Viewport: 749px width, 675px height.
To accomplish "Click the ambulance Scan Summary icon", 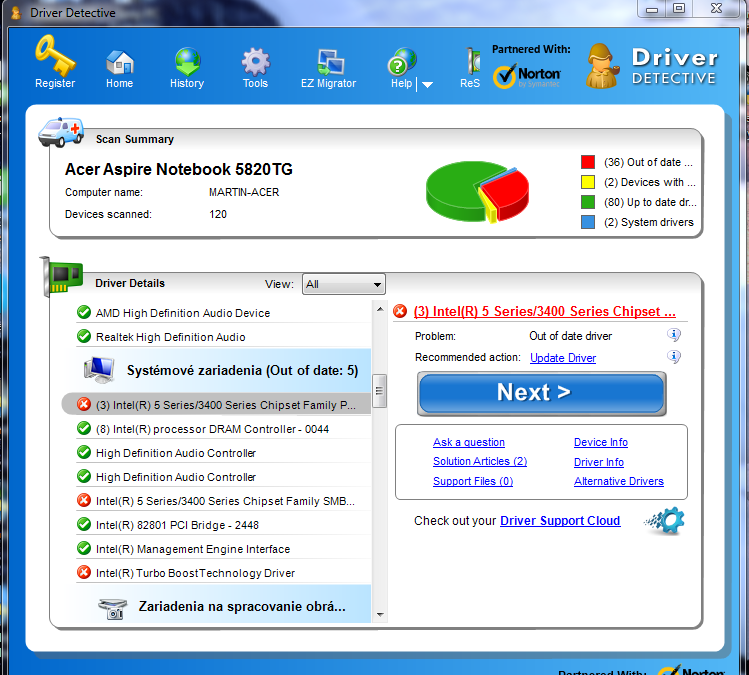I will click(61, 131).
